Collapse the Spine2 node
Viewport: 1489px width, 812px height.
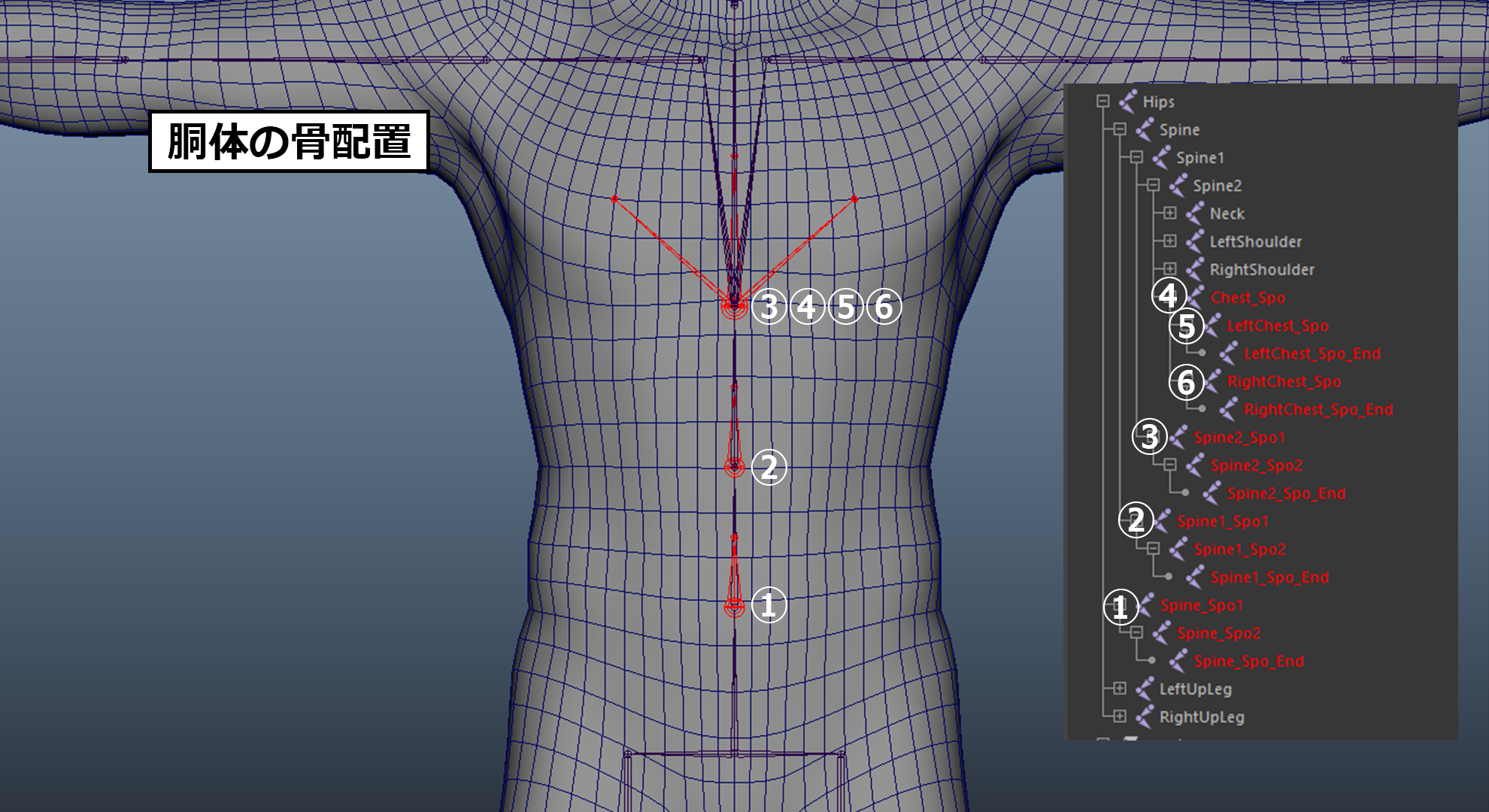point(1153,186)
